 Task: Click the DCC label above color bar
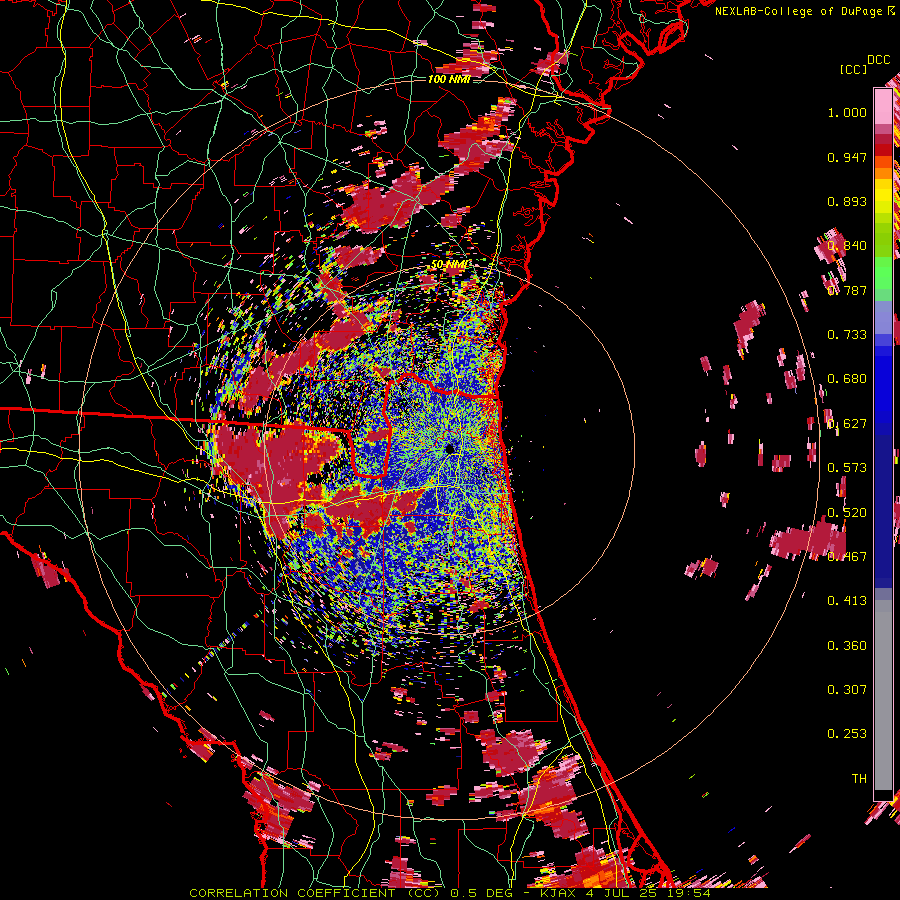[878, 60]
